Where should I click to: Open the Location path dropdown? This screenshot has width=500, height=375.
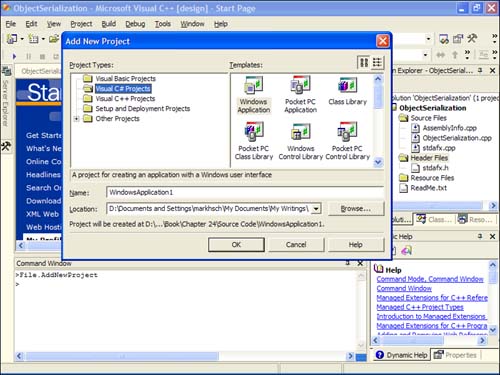[316, 209]
